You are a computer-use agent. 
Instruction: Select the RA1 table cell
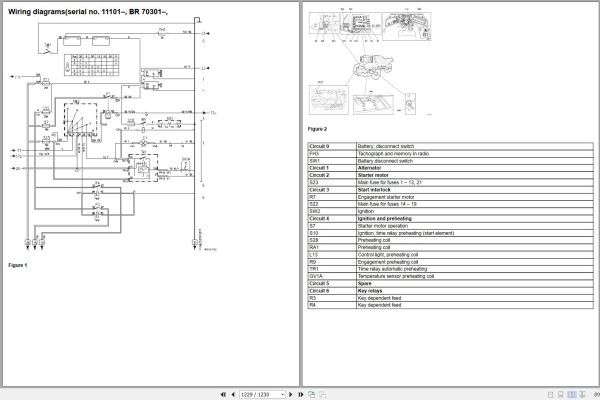tap(332, 247)
